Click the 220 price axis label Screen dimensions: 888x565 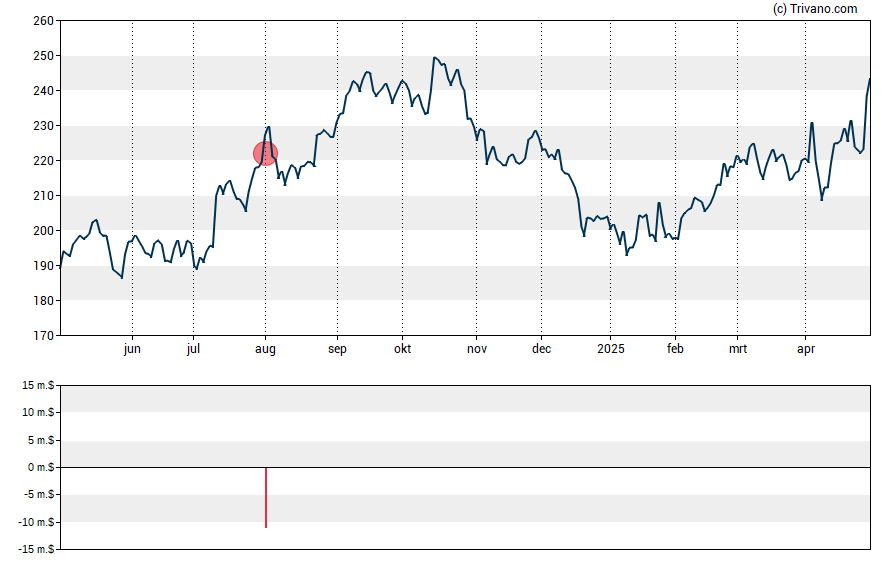(x=44, y=161)
